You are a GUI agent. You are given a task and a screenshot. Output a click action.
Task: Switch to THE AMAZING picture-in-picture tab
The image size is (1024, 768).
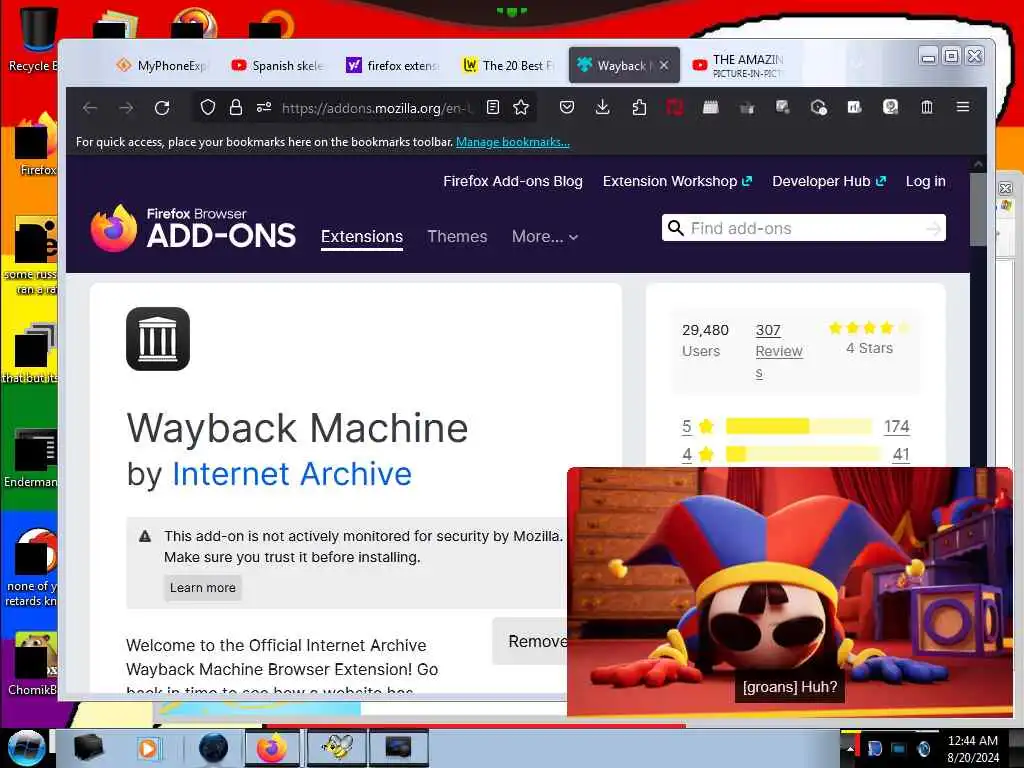click(738, 65)
